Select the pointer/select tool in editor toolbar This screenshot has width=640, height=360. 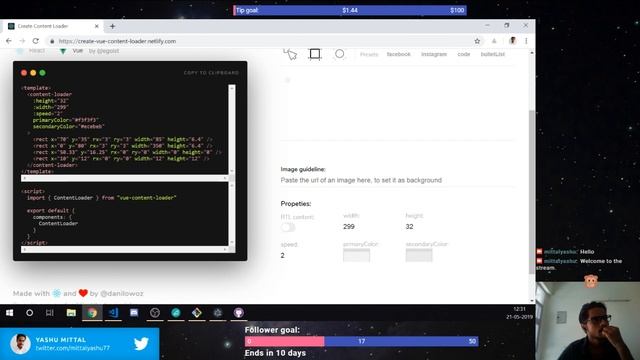pyautogui.click(x=290, y=54)
